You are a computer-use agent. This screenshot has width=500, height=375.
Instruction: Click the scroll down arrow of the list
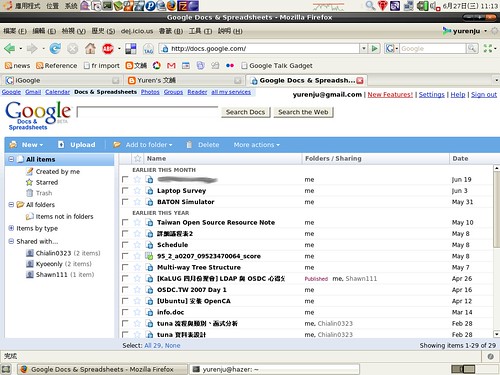point(496,334)
